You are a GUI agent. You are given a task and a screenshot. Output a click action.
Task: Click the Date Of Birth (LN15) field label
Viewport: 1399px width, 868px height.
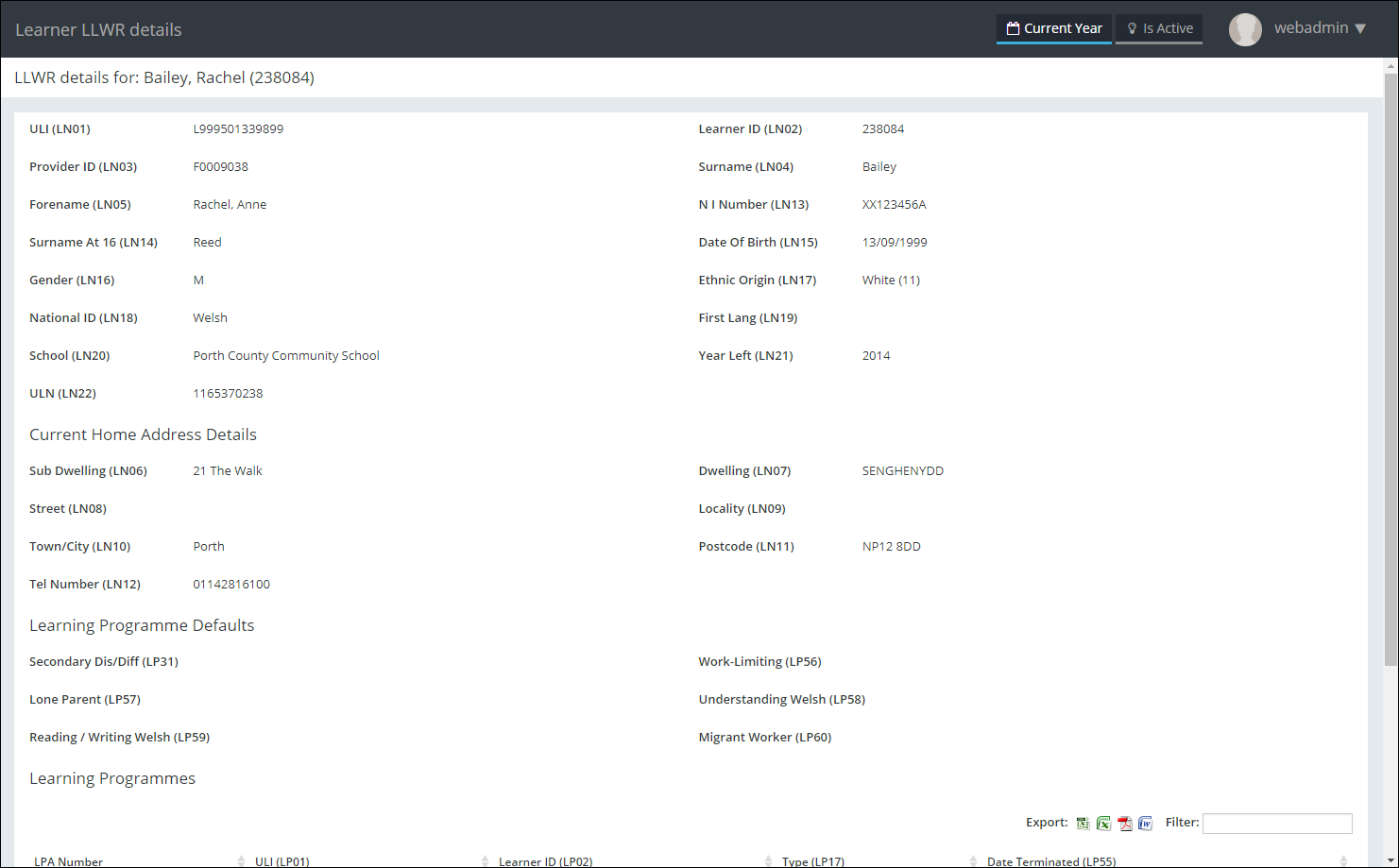pyautogui.click(x=759, y=243)
